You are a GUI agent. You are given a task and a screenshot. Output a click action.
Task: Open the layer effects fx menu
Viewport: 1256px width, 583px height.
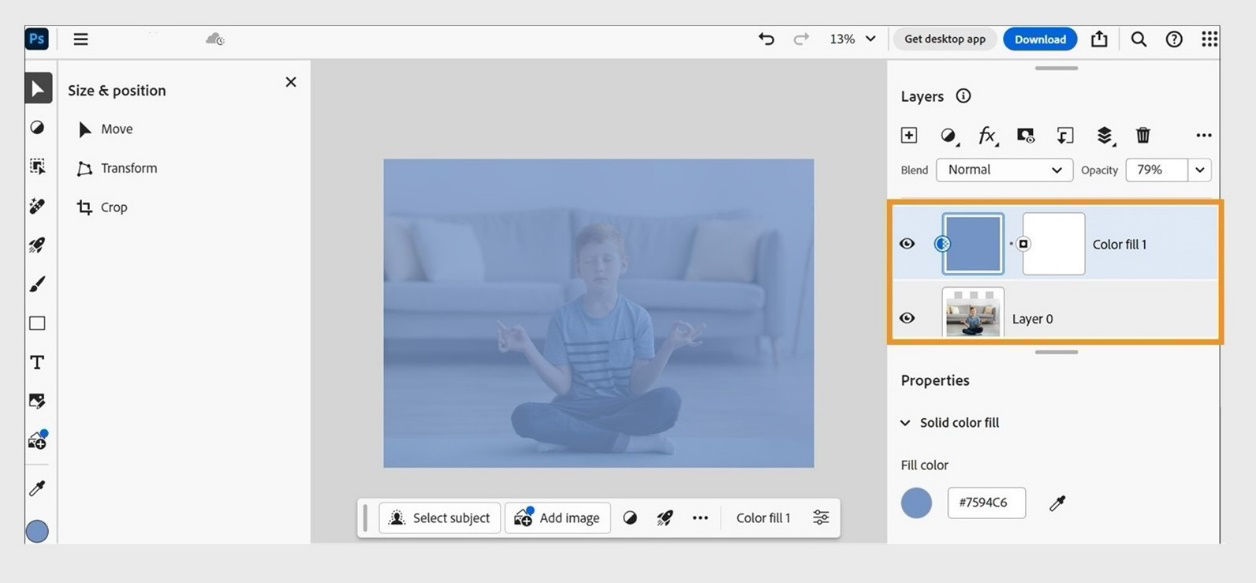987,134
